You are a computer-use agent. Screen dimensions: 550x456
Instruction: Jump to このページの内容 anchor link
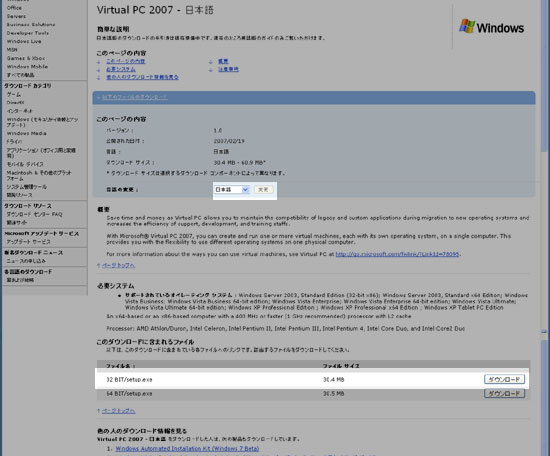click(x=126, y=61)
